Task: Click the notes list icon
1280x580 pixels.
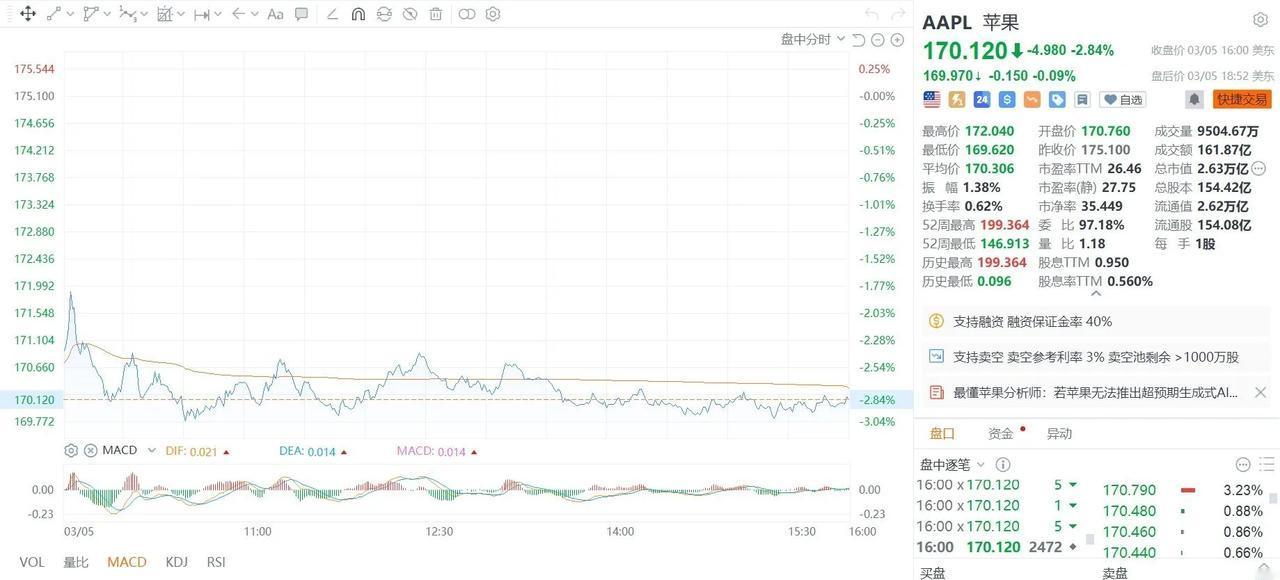Action: pos(1082,99)
